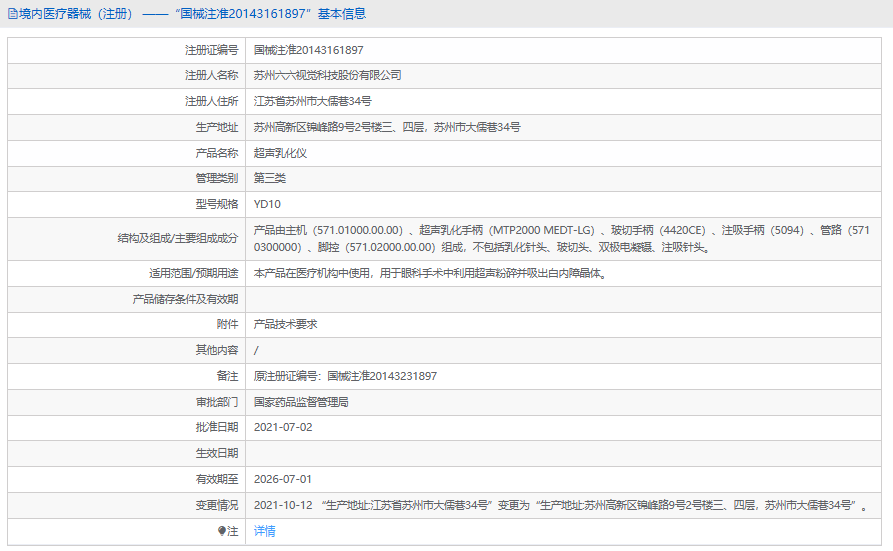Click validity date 2026-07-01
The image size is (893, 551).
[283, 480]
